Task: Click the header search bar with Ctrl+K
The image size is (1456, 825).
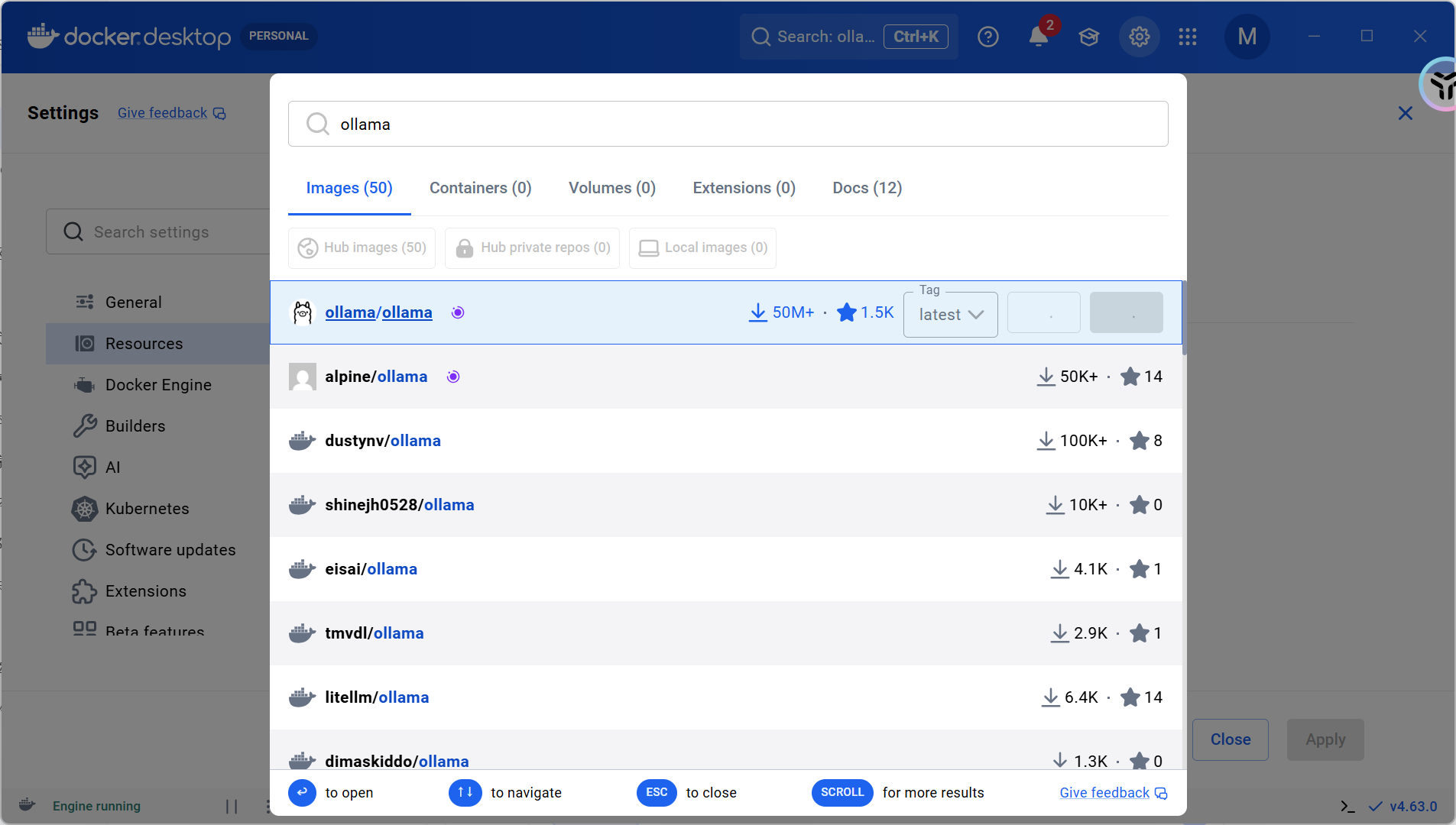Action: [x=848, y=37]
